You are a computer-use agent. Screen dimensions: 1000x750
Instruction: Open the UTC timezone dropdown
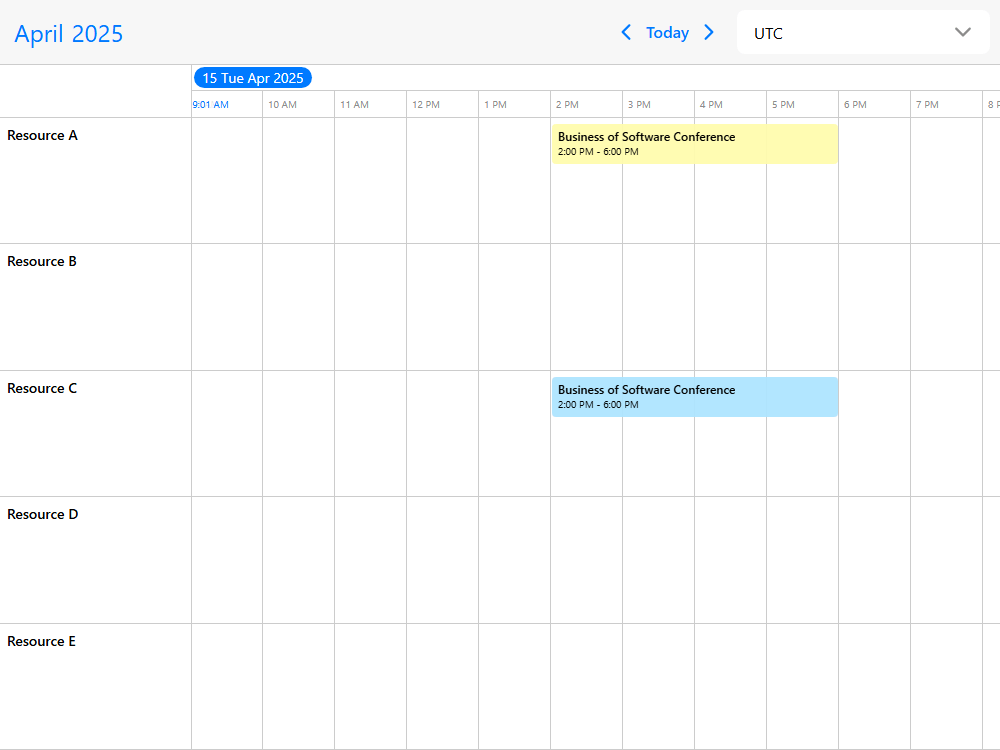[x=863, y=33]
